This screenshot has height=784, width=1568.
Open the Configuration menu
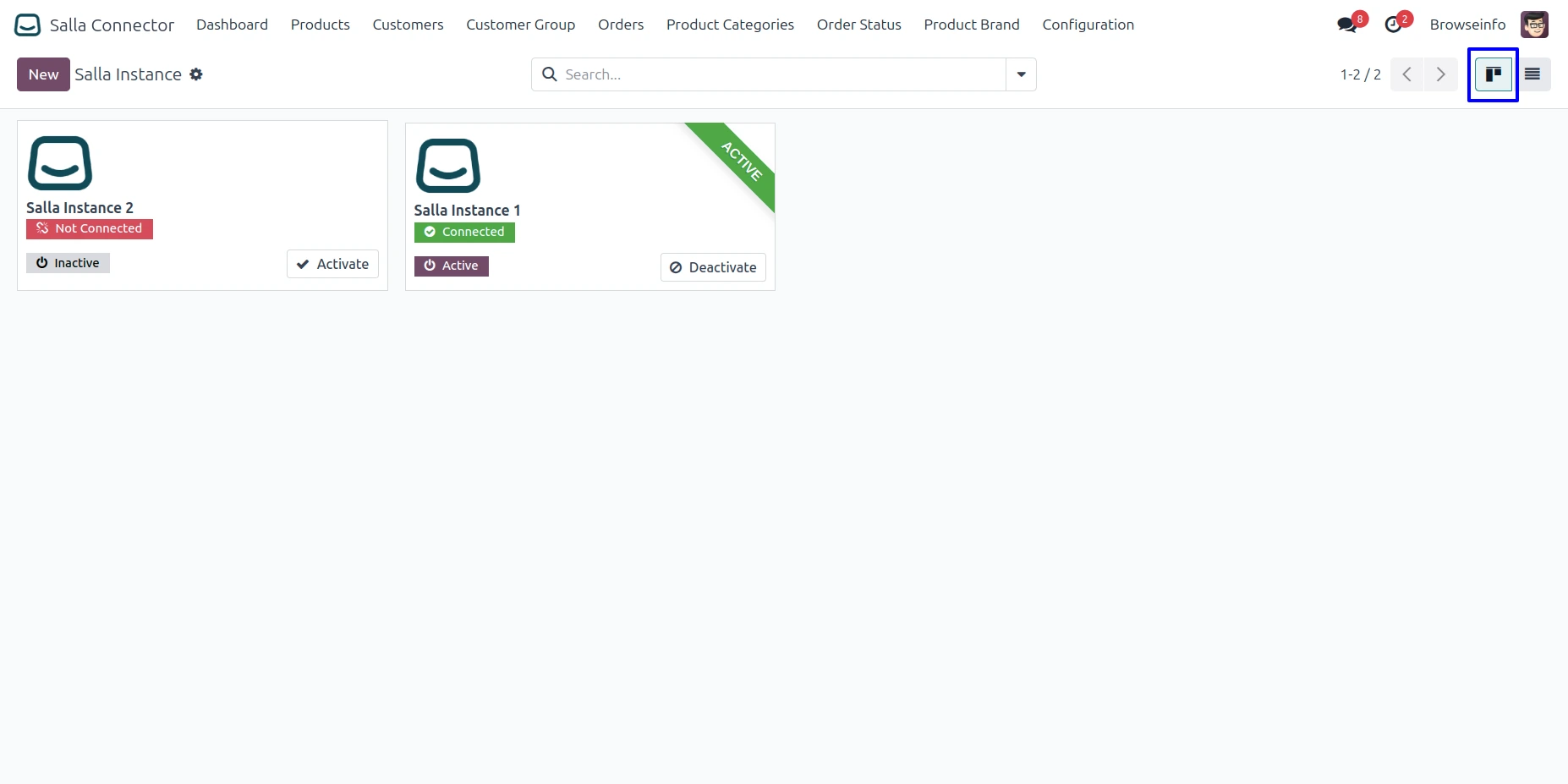(x=1088, y=25)
